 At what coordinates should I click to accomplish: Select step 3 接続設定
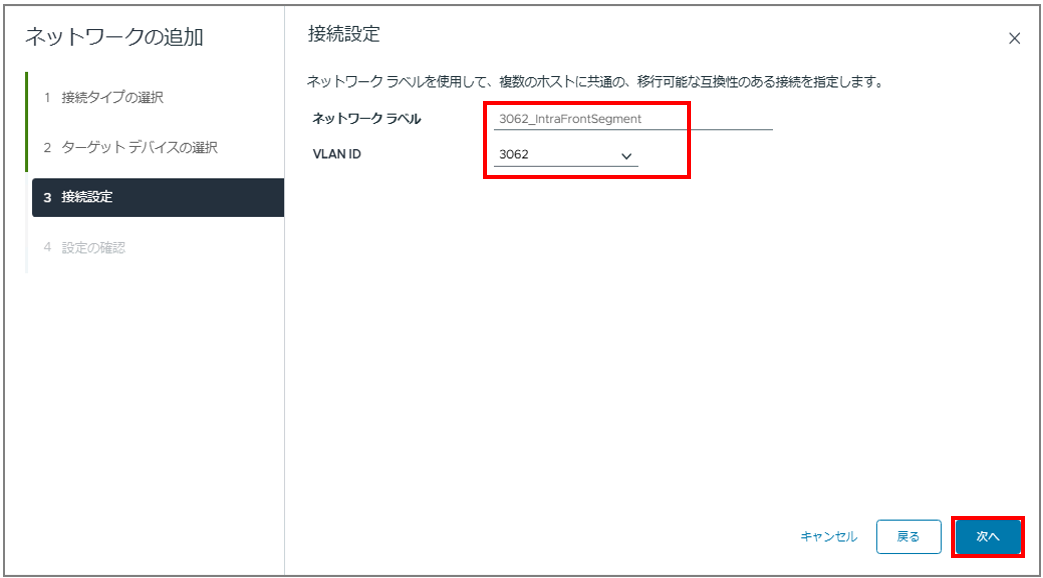pyautogui.click(x=158, y=198)
